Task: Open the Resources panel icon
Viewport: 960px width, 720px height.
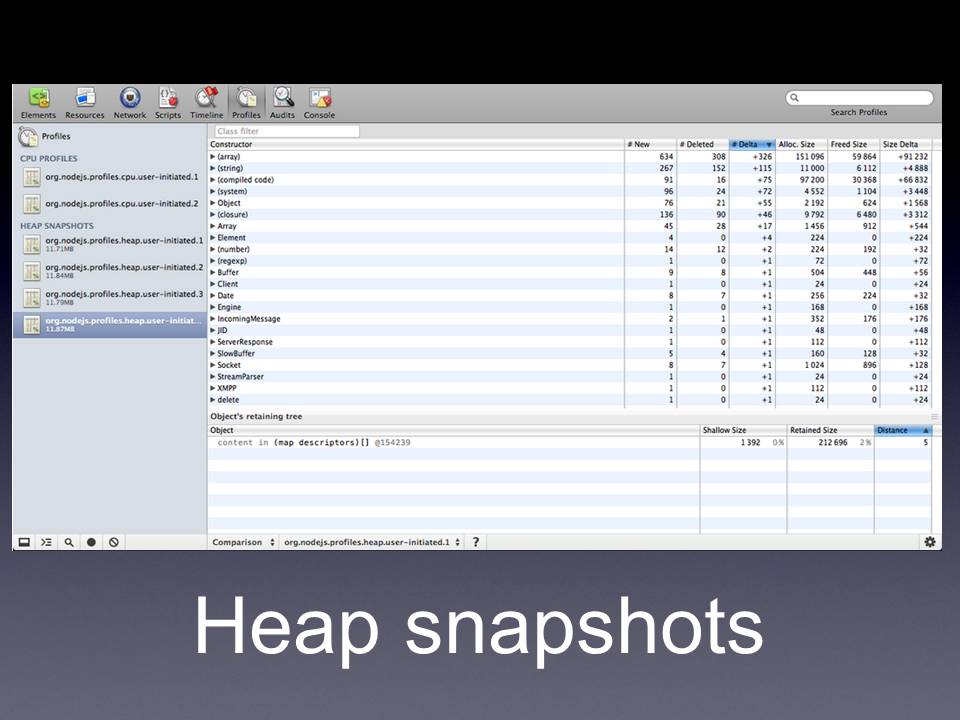Action: pos(85,98)
